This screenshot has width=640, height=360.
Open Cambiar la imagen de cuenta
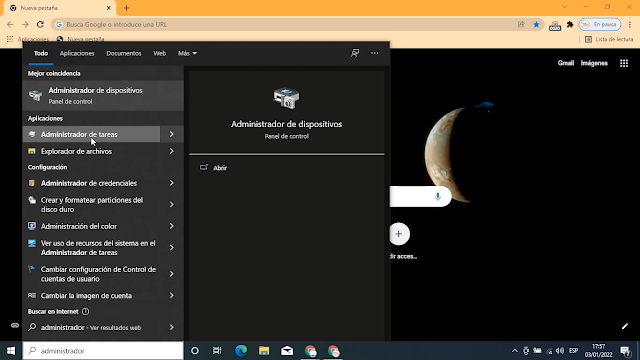91,296
